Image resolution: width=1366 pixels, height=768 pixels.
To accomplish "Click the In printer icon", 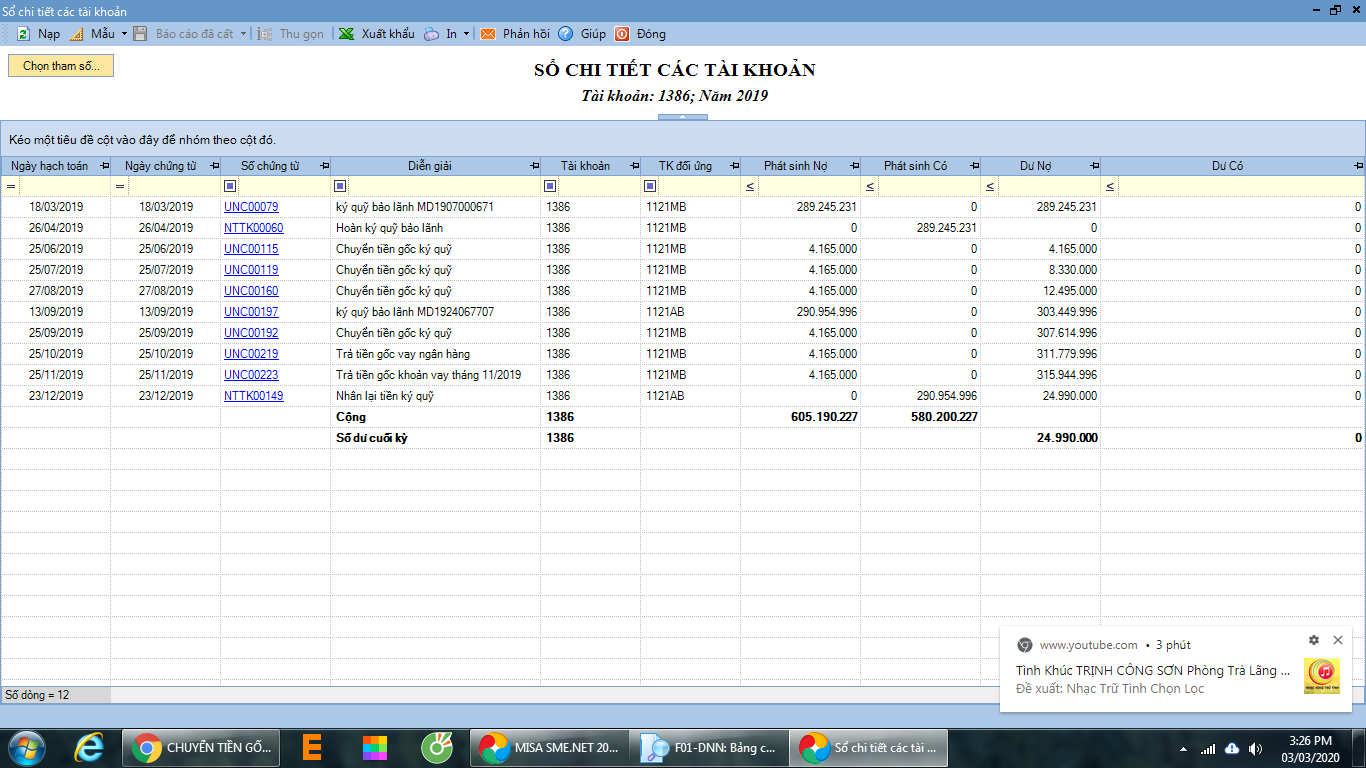I will click(431, 34).
